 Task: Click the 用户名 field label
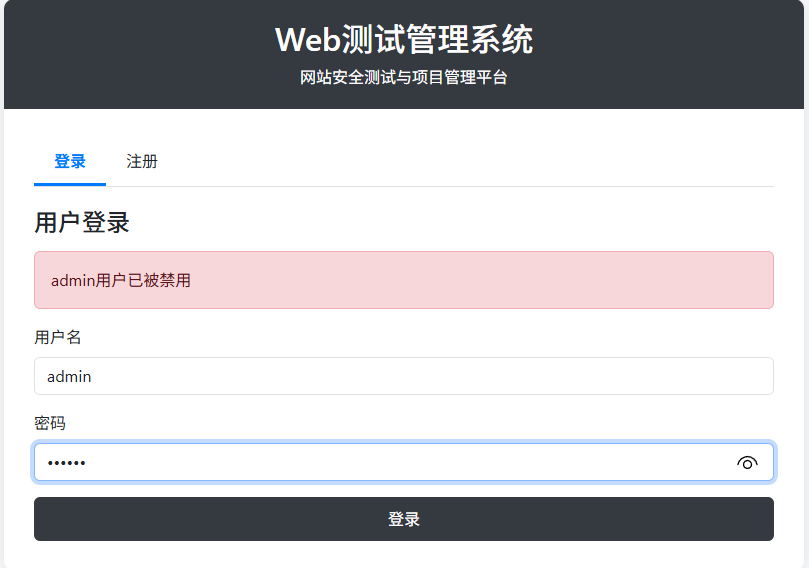[58, 337]
